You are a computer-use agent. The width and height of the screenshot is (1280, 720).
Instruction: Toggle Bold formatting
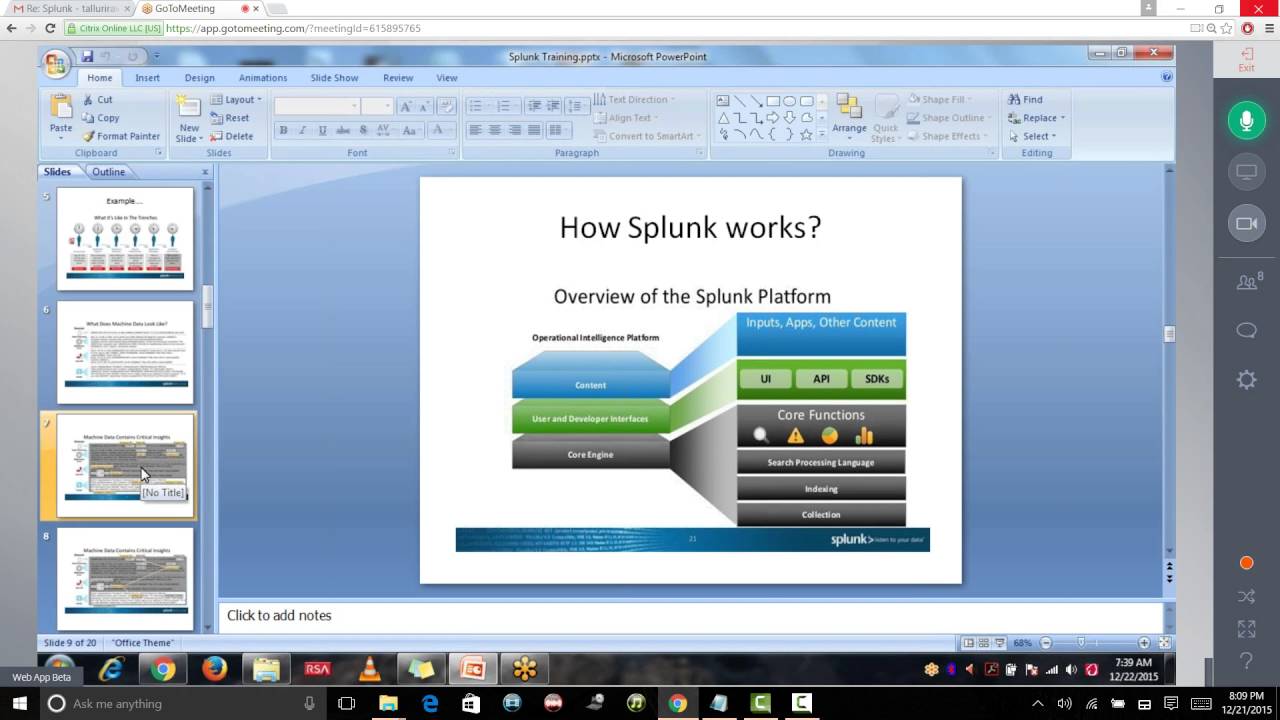point(283,130)
